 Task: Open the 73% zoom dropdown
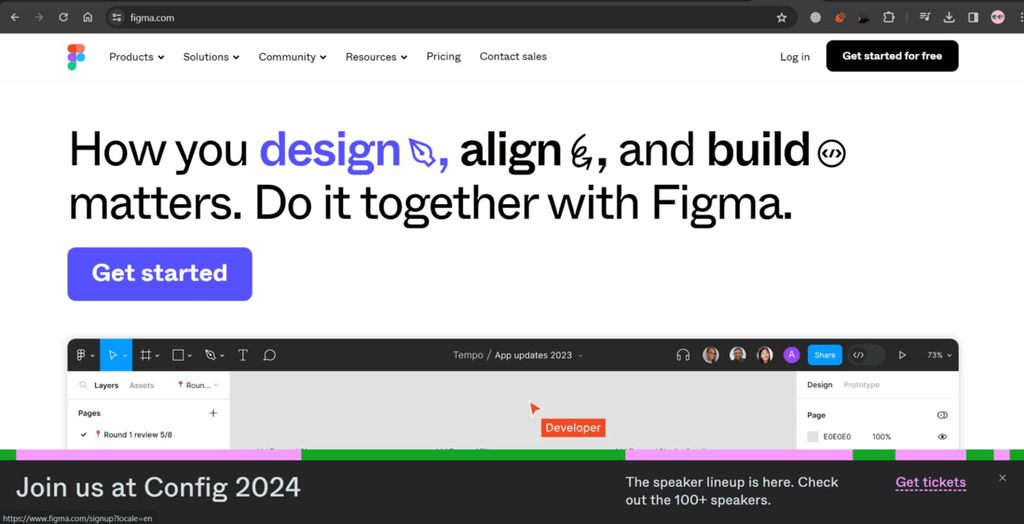(939, 355)
